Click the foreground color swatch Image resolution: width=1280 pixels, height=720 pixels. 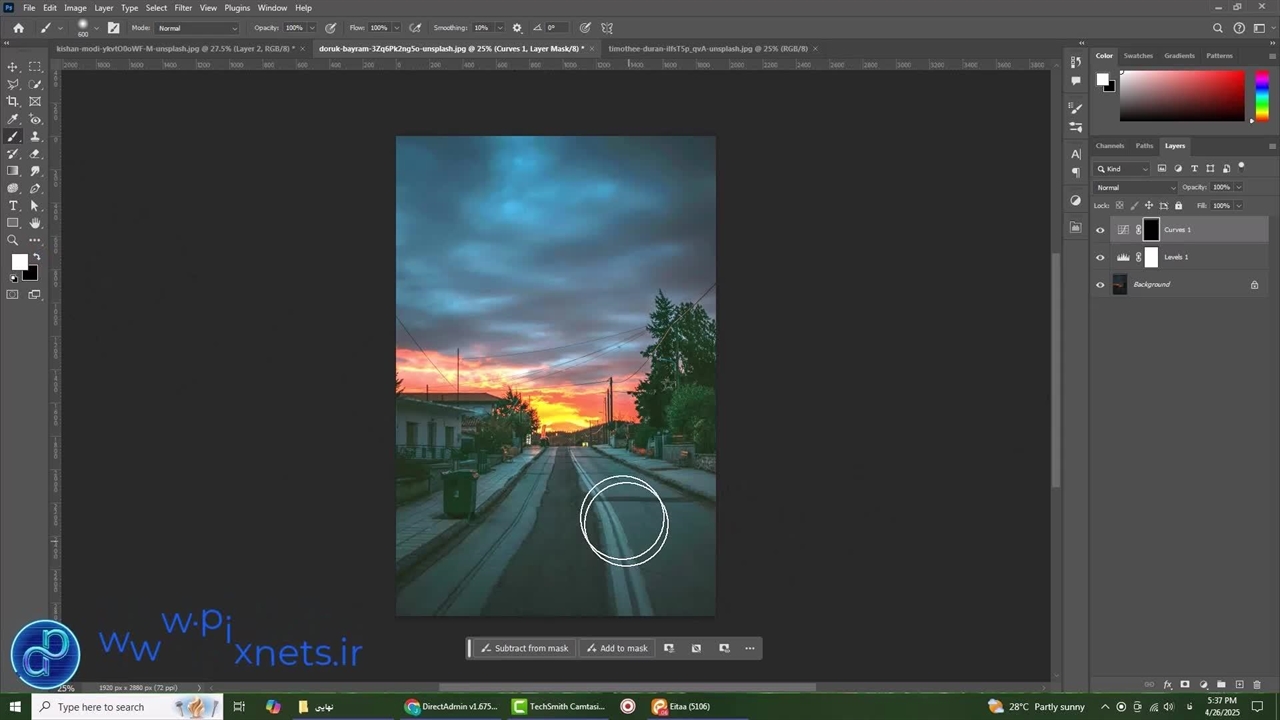point(19,262)
